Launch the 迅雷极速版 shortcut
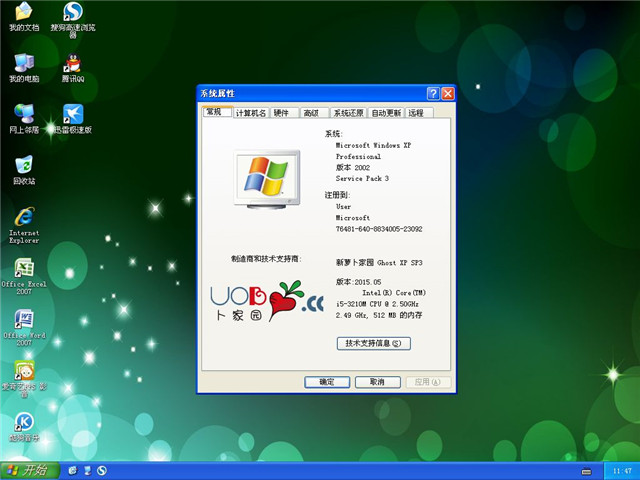 pyautogui.click(x=73, y=119)
